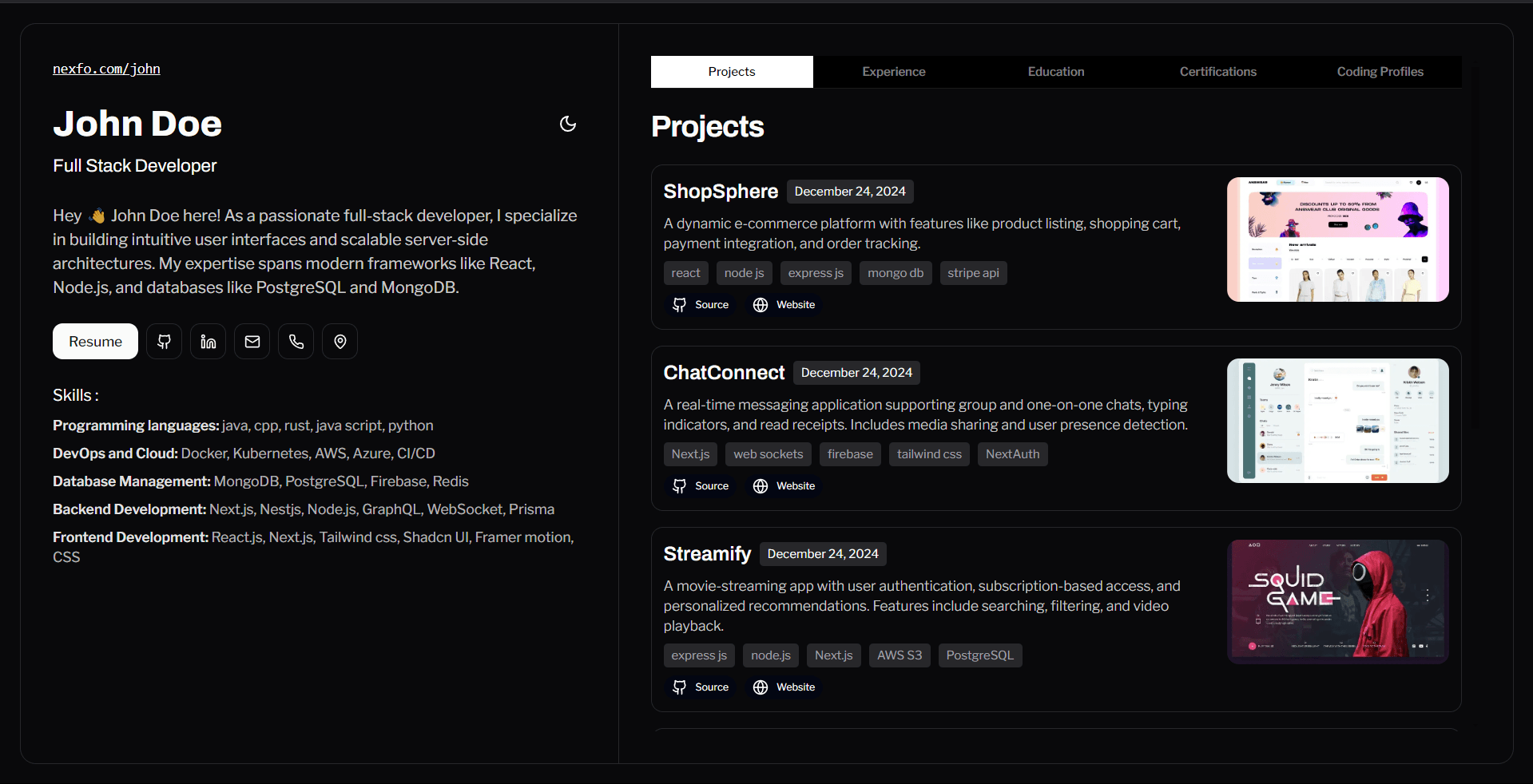Click ChatConnect's Source button
1533x784 pixels.
[699, 486]
